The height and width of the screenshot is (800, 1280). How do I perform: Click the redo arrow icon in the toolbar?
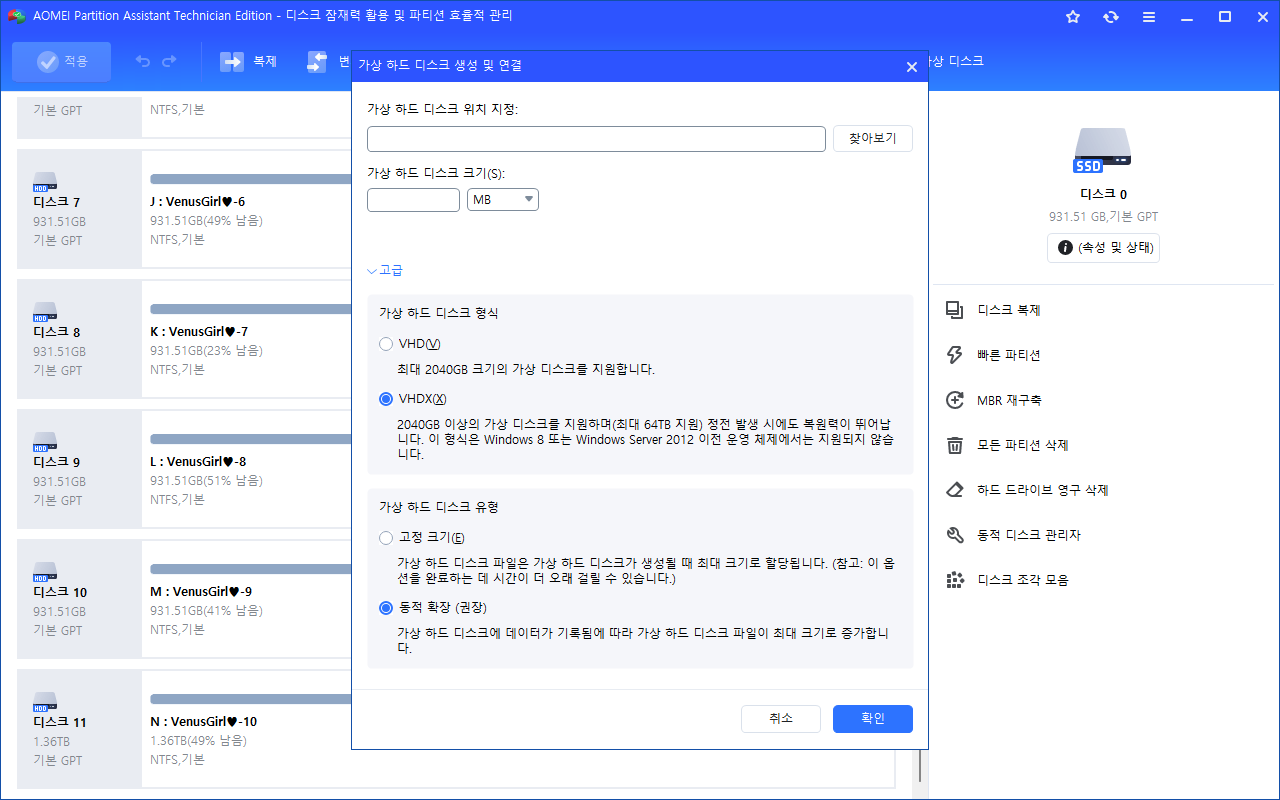(x=169, y=62)
